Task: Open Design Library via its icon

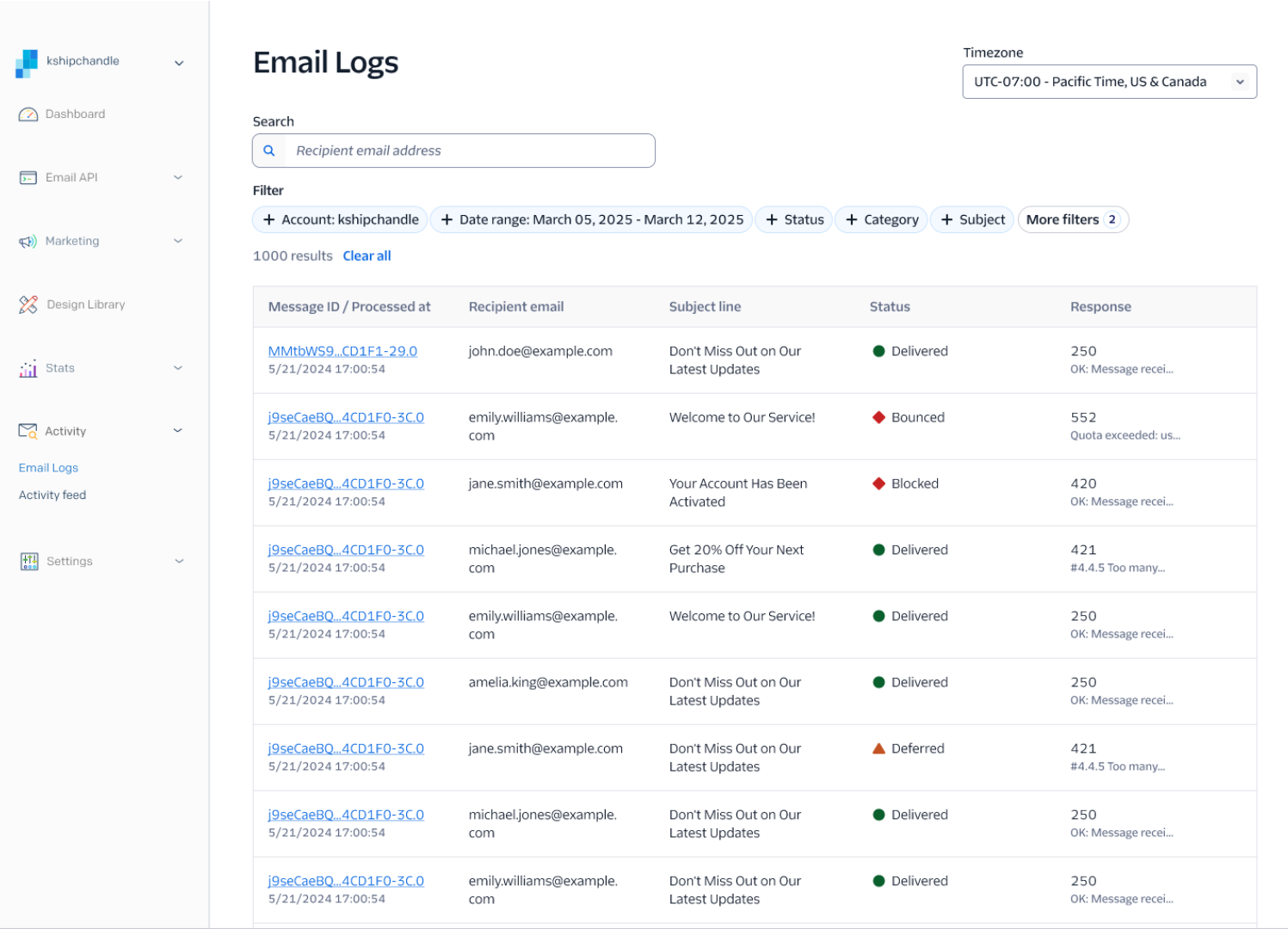Action: tap(28, 305)
